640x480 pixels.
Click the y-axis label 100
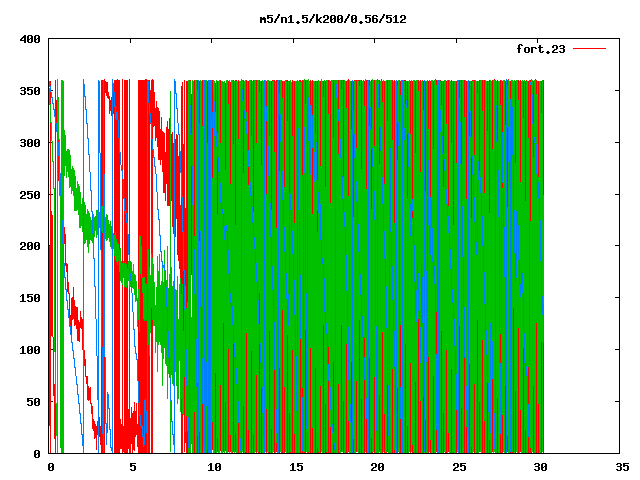30,350
